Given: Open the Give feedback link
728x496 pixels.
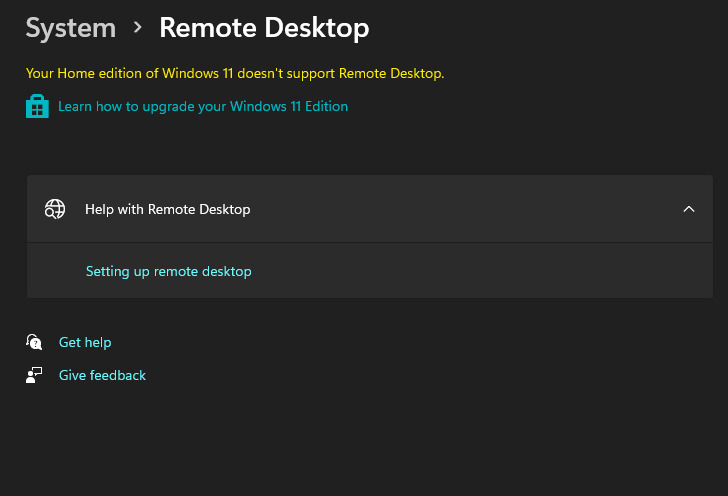Looking at the screenshot, I should pos(102,375).
